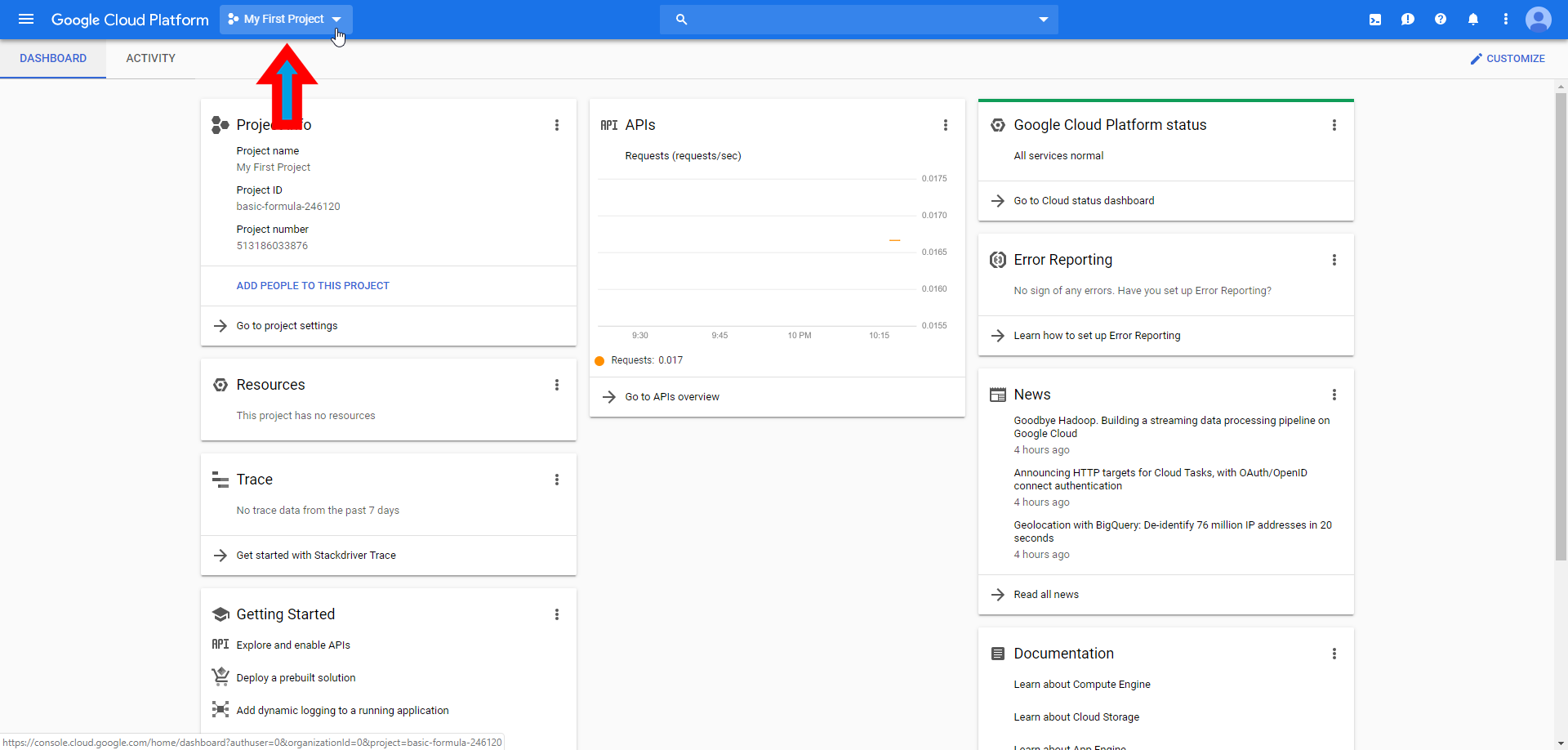
Task: Expand the search bar dropdown arrow
Action: 1043,20
